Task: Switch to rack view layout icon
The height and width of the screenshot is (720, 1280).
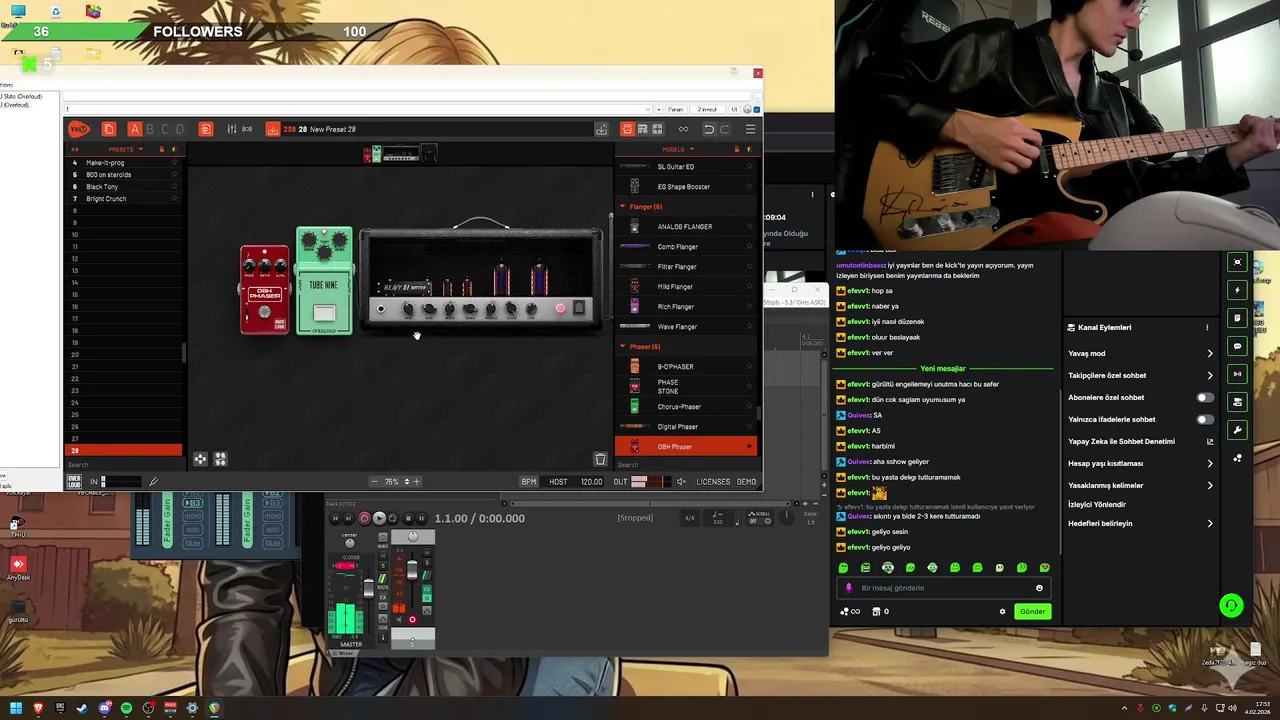Action: 642,129
